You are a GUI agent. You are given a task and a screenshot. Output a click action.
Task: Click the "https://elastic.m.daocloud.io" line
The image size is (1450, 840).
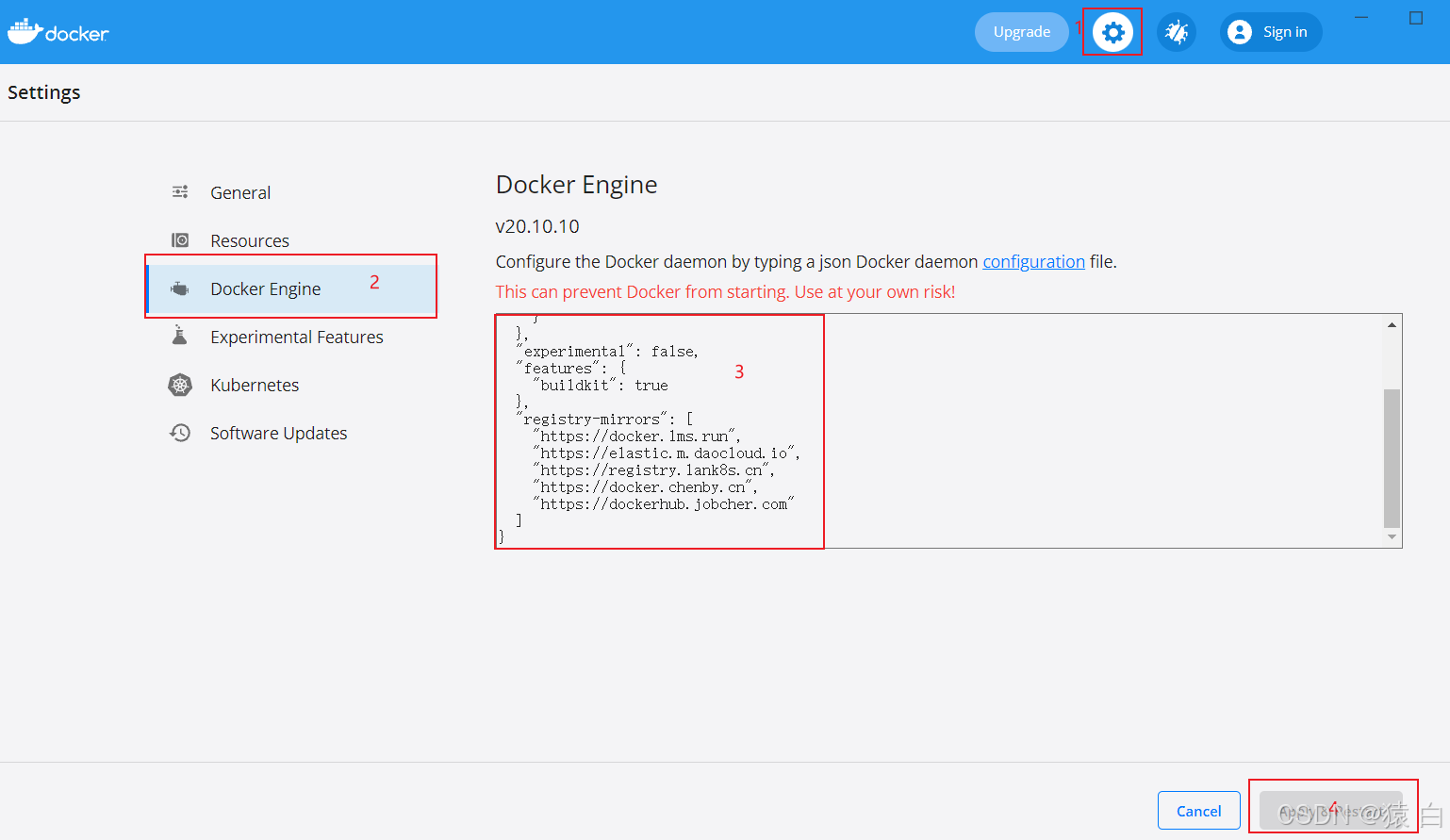coord(666,453)
